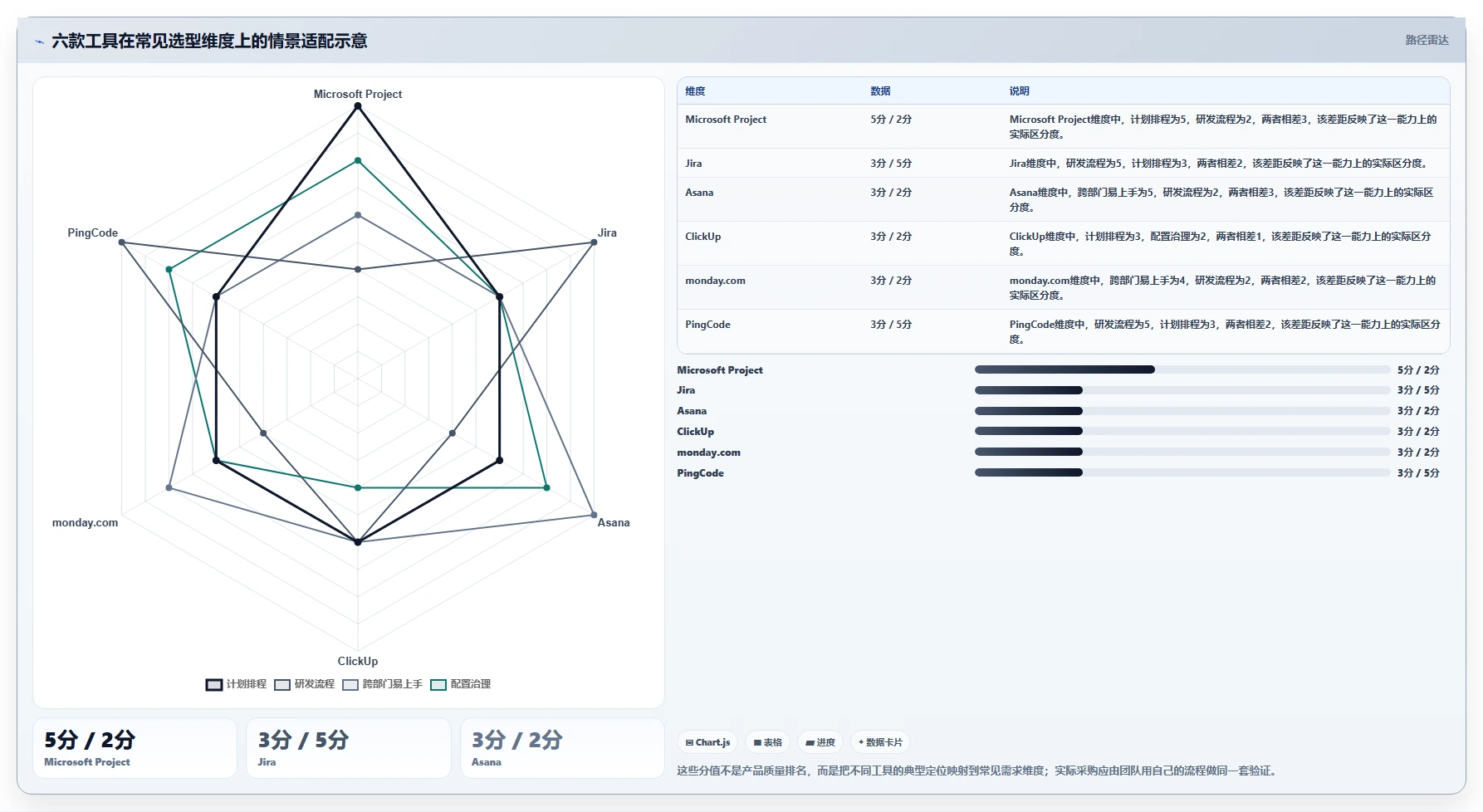Click the 进度 tag chip
The height and width of the screenshot is (812, 1483).
pyautogui.click(x=820, y=742)
